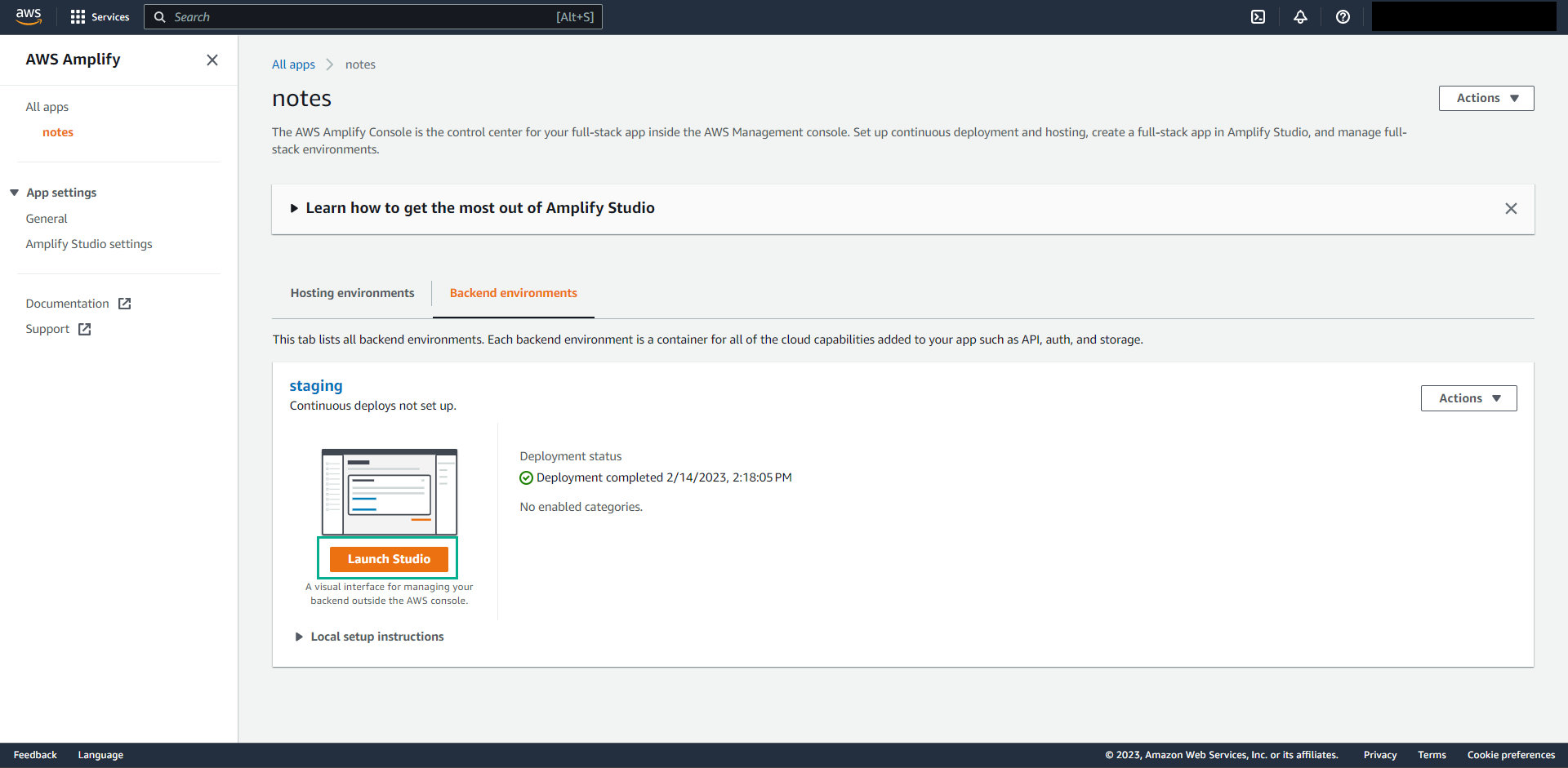The image size is (1568, 768).
Task: Open the staging environment link
Action: click(x=316, y=386)
